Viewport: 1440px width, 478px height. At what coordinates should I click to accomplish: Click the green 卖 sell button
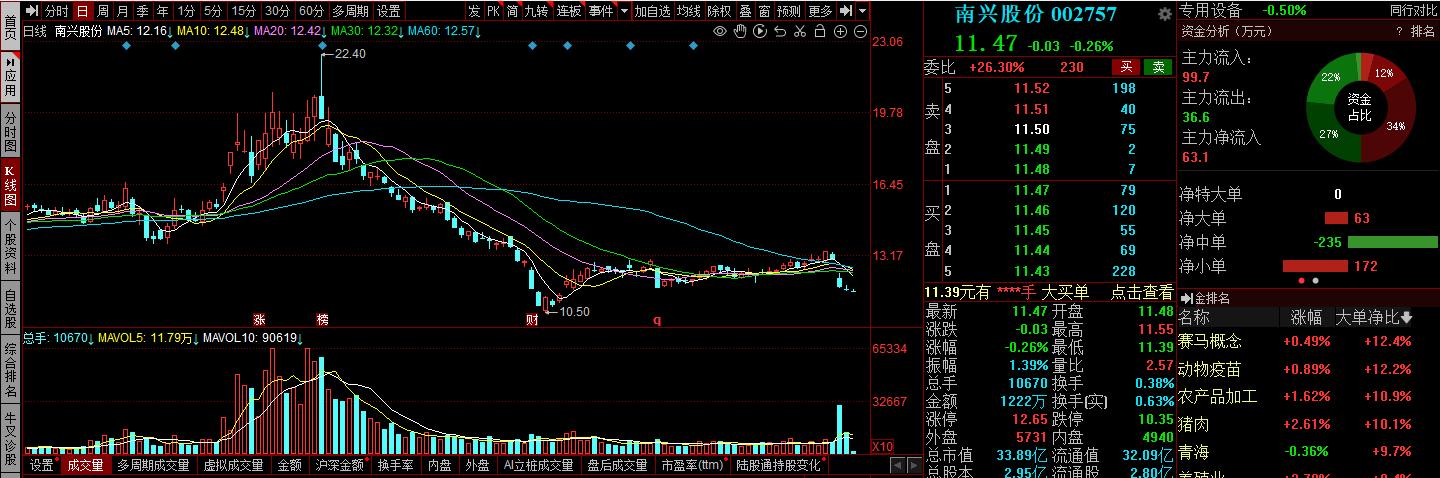[x=1158, y=67]
